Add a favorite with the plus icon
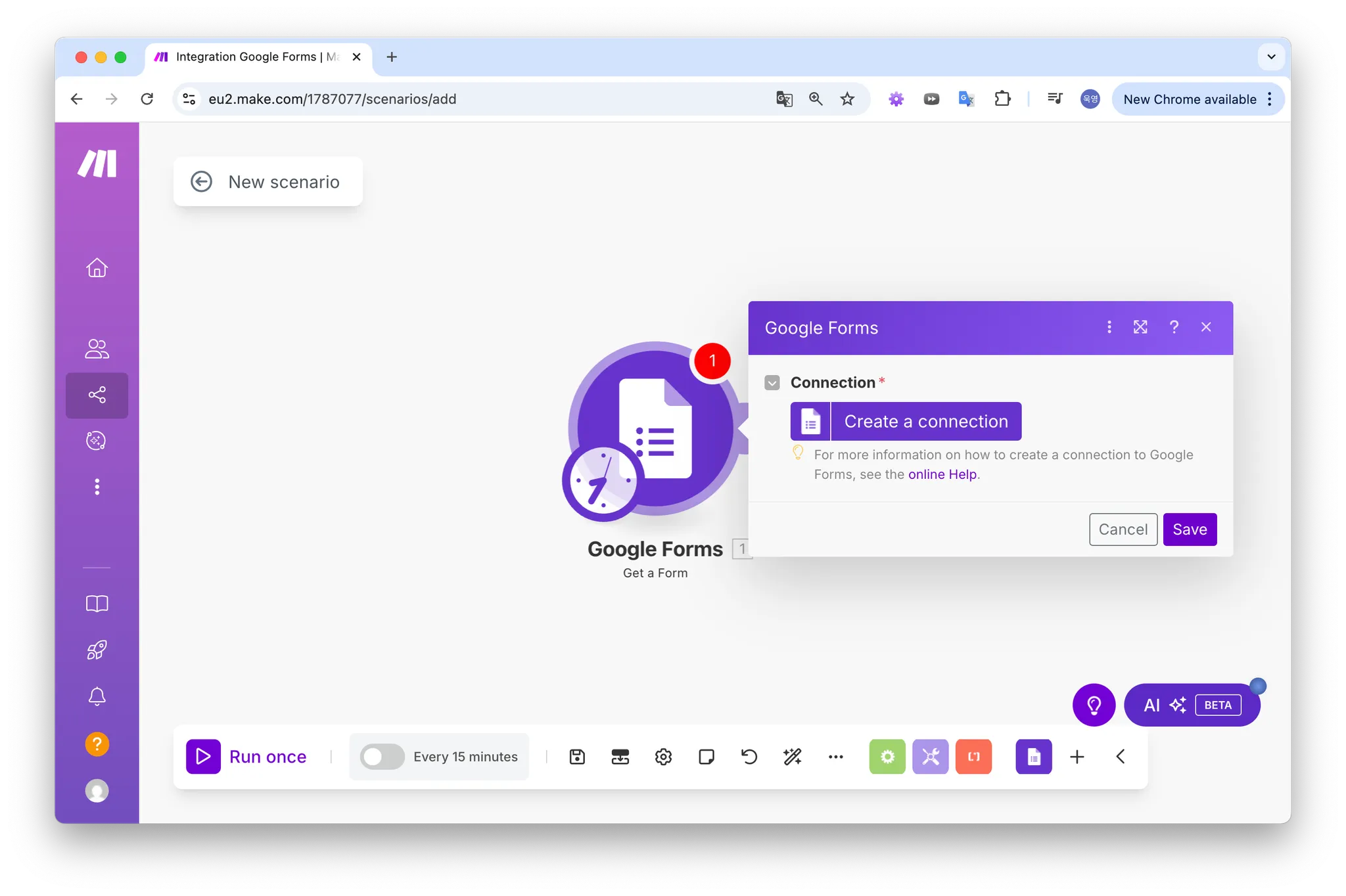Viewport: 1346px width, 896px height. [1077, 757]
